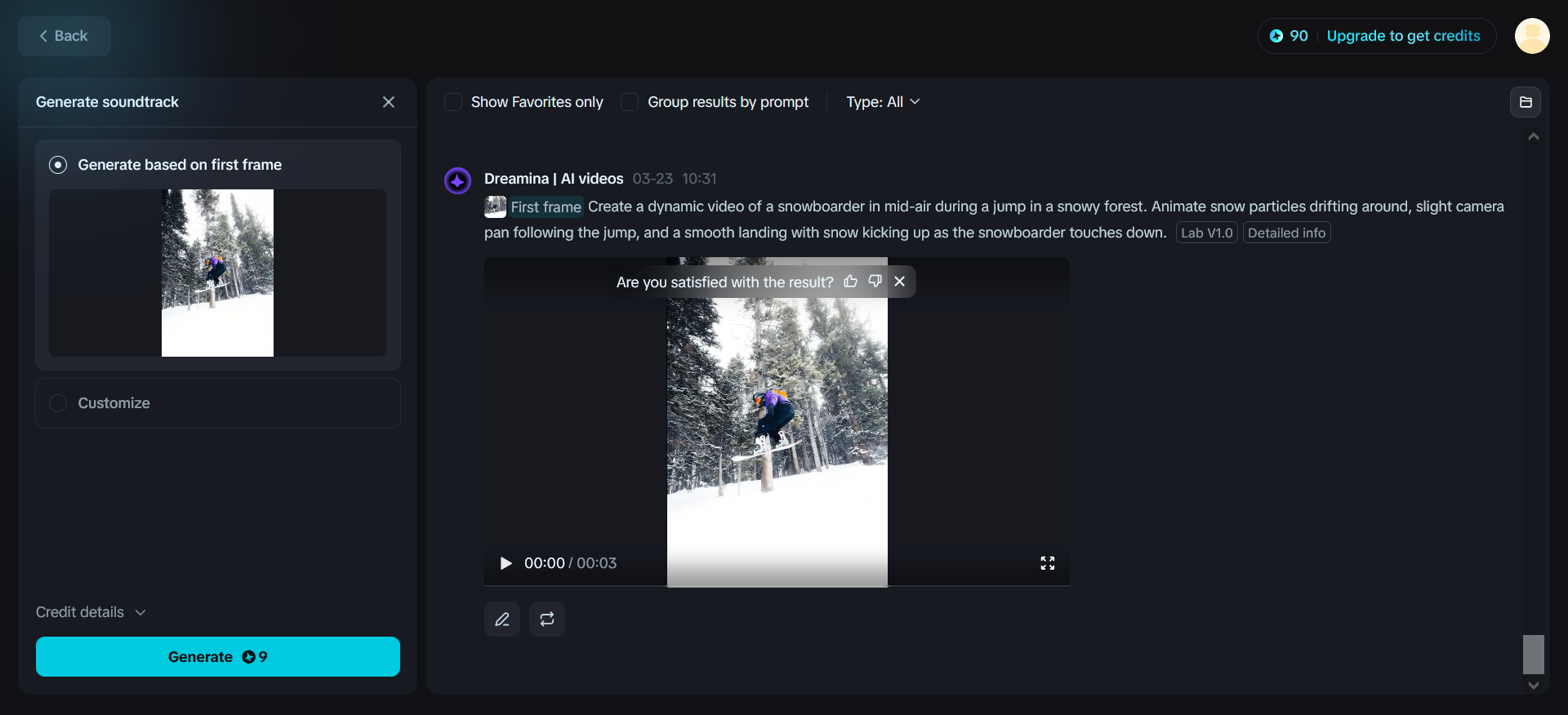Select Generate based on first frame radio
Image resolution: width=1568 pixels, height=715 pixels.
point(58,165)
